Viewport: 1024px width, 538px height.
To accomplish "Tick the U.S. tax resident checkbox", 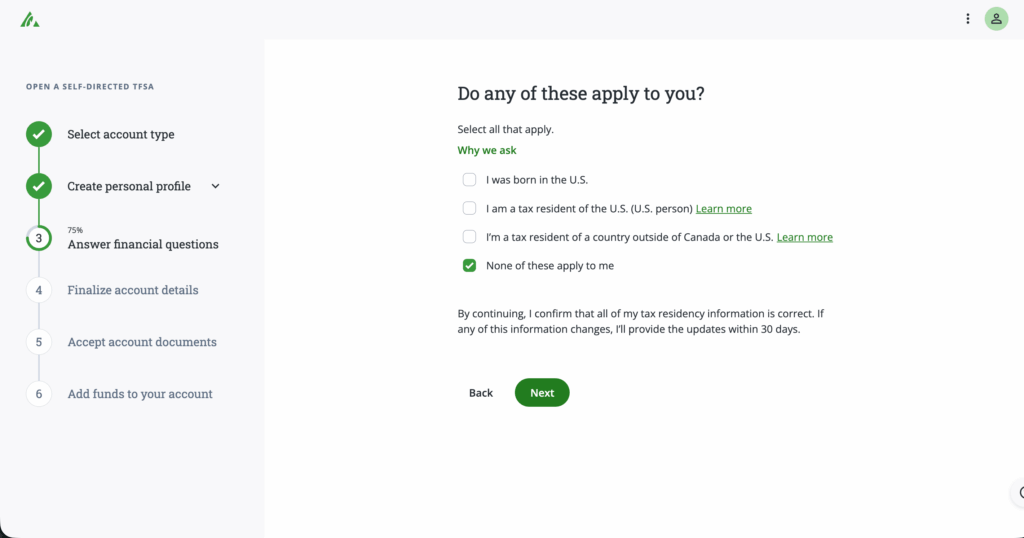I will 469,209.
